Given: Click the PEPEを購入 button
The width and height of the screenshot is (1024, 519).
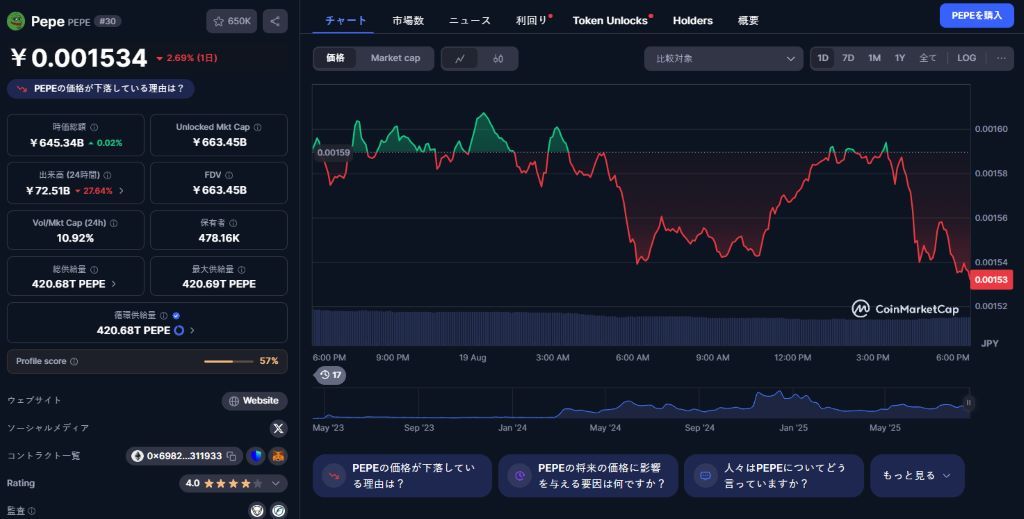Looking at the screenshot, I should pyautogui.click(x=977, y=16).
